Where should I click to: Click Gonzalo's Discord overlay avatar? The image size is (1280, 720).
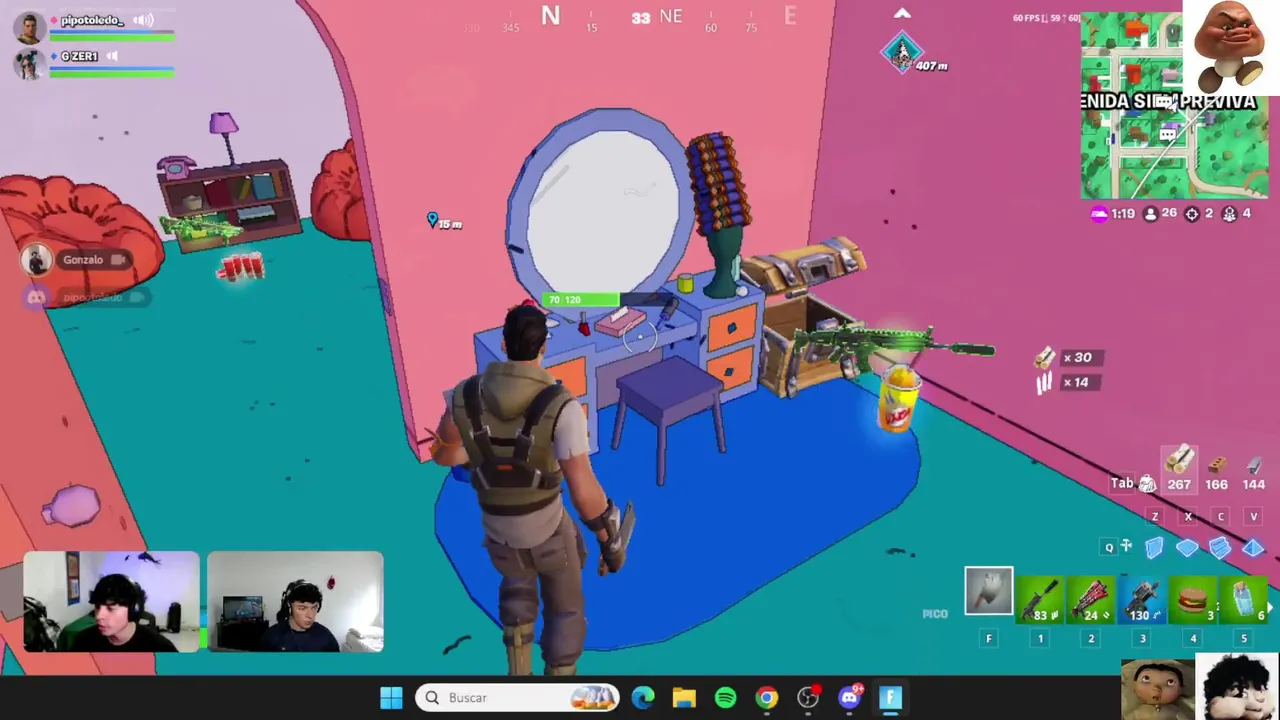click(x=37, y=260)
